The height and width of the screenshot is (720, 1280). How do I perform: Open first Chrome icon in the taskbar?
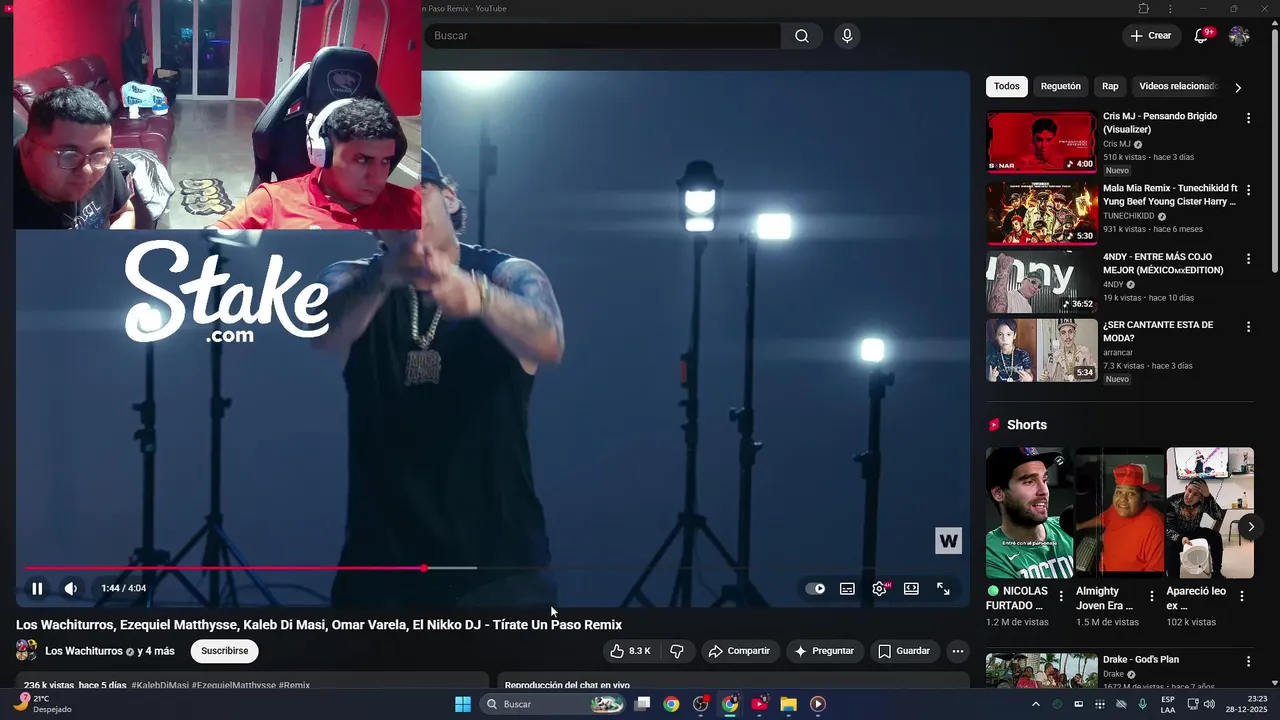(671, 704)
